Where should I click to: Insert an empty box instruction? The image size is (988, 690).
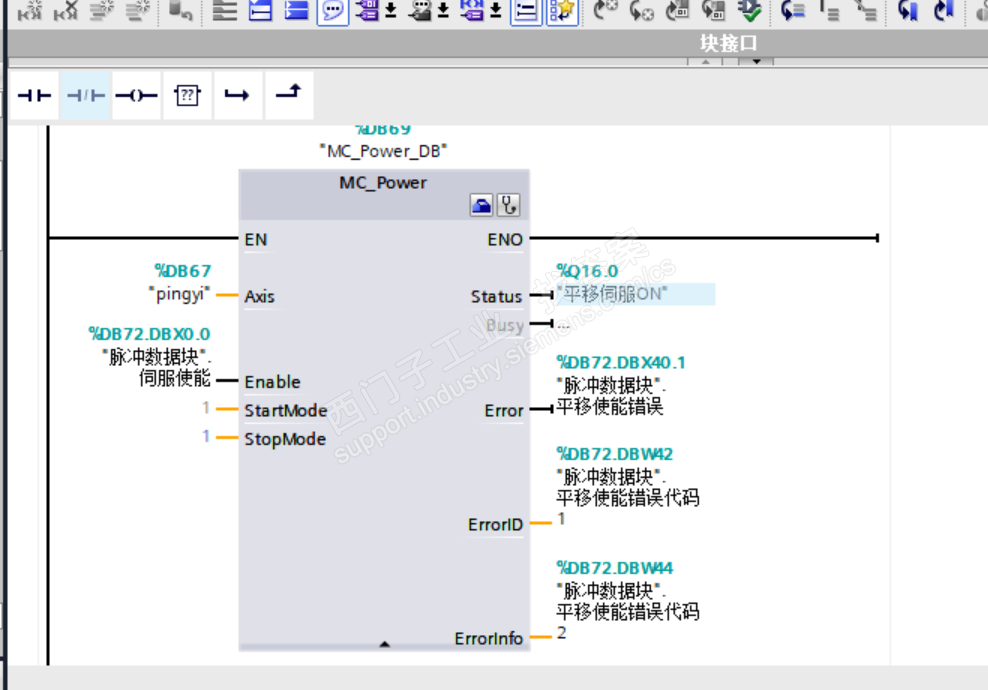pyautogui.click(x=187, y=95)
